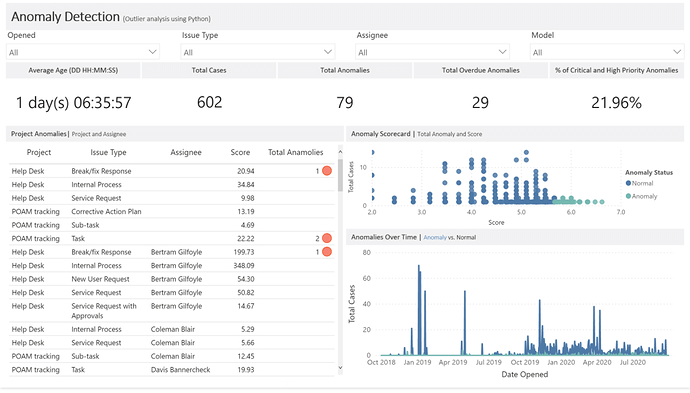Sort by the Project column header

pyautogui.click(x=39, y=152)
